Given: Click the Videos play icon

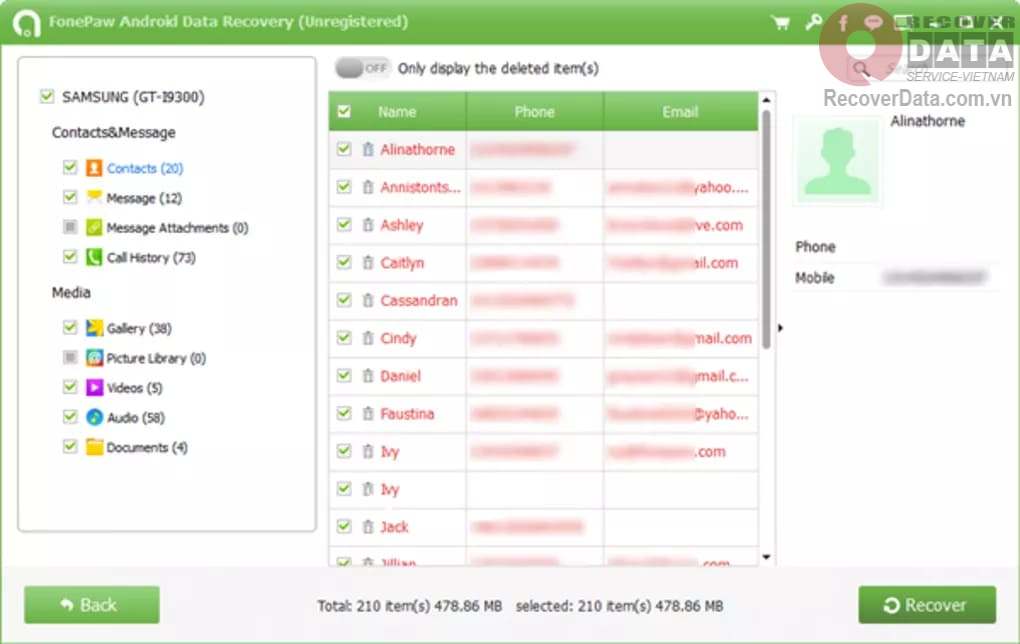Looking at the screenshot, I should (x=94, y=388).
